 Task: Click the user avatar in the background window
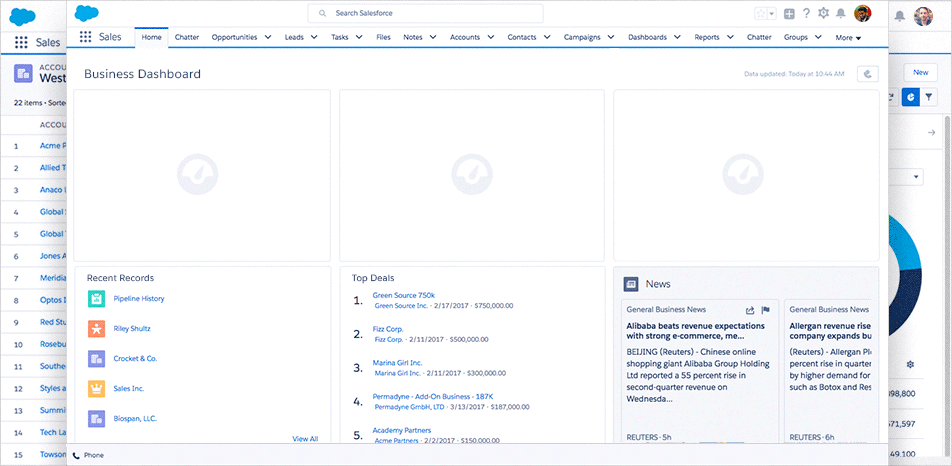coord(923,16)
